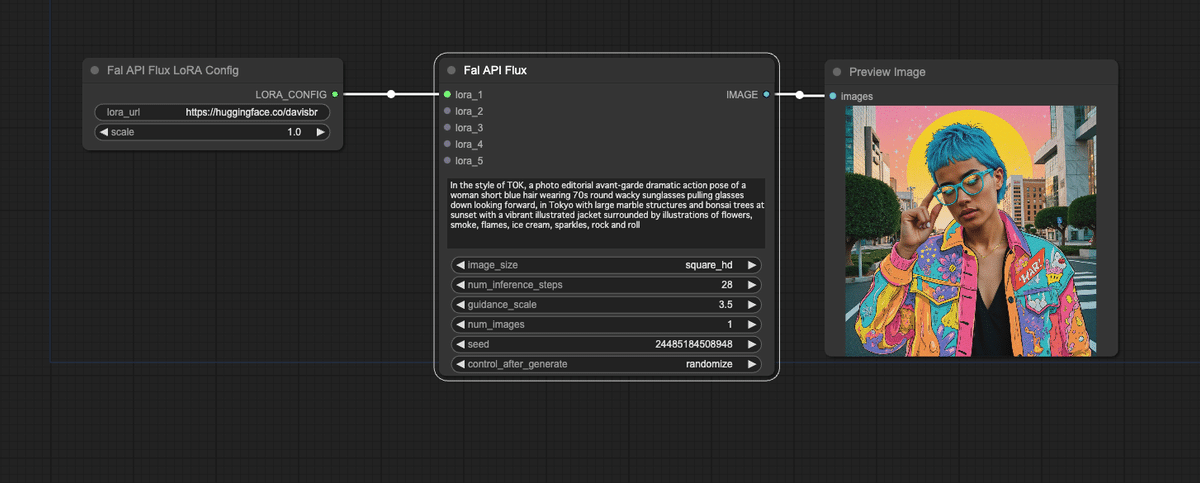Collapse the Fal API Flux LoRA Config node dot
This screenshot has width=1200, height=483.
click(x=95, y=71)
